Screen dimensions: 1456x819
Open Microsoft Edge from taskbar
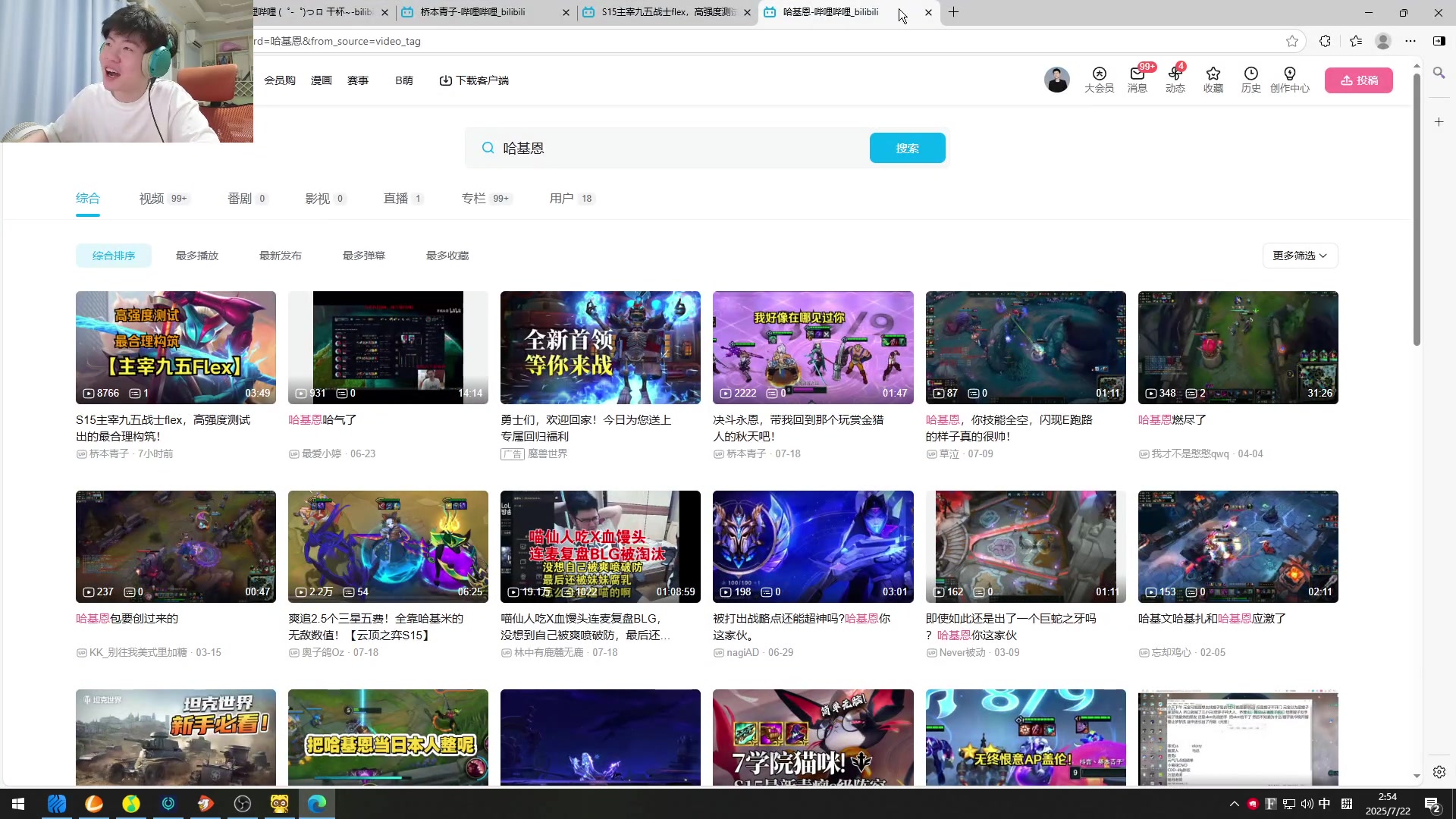(x=317, y=804)
